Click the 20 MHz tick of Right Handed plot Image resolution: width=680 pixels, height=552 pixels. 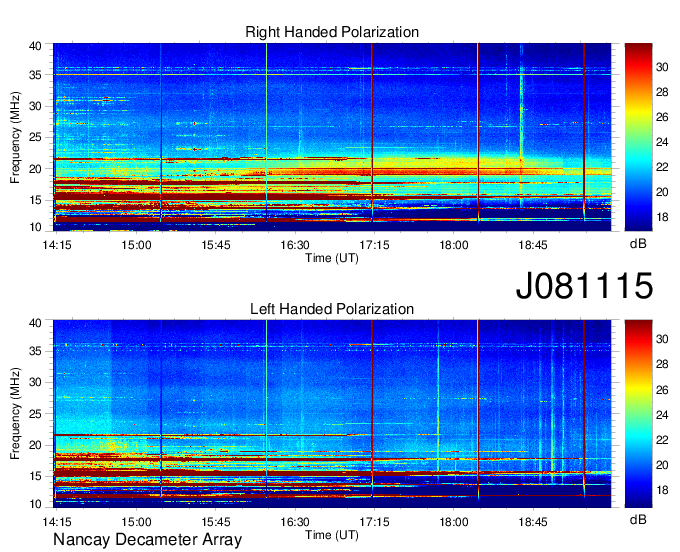35,169
